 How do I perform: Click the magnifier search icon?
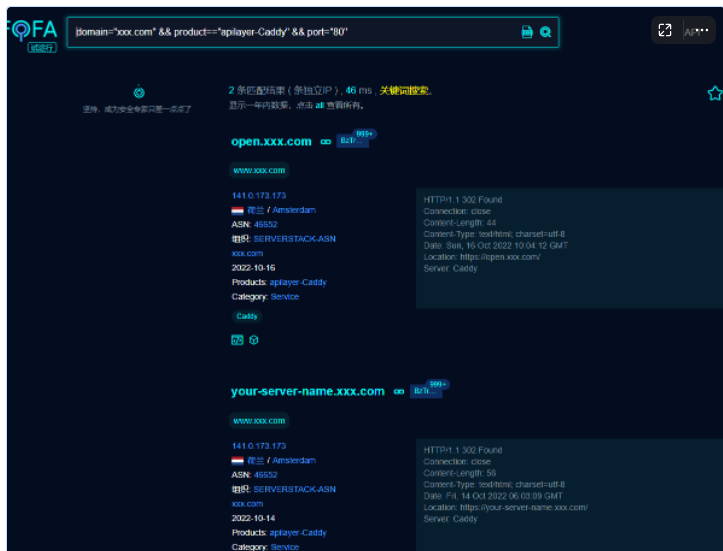pyautogui.click(x=545, y=32)
